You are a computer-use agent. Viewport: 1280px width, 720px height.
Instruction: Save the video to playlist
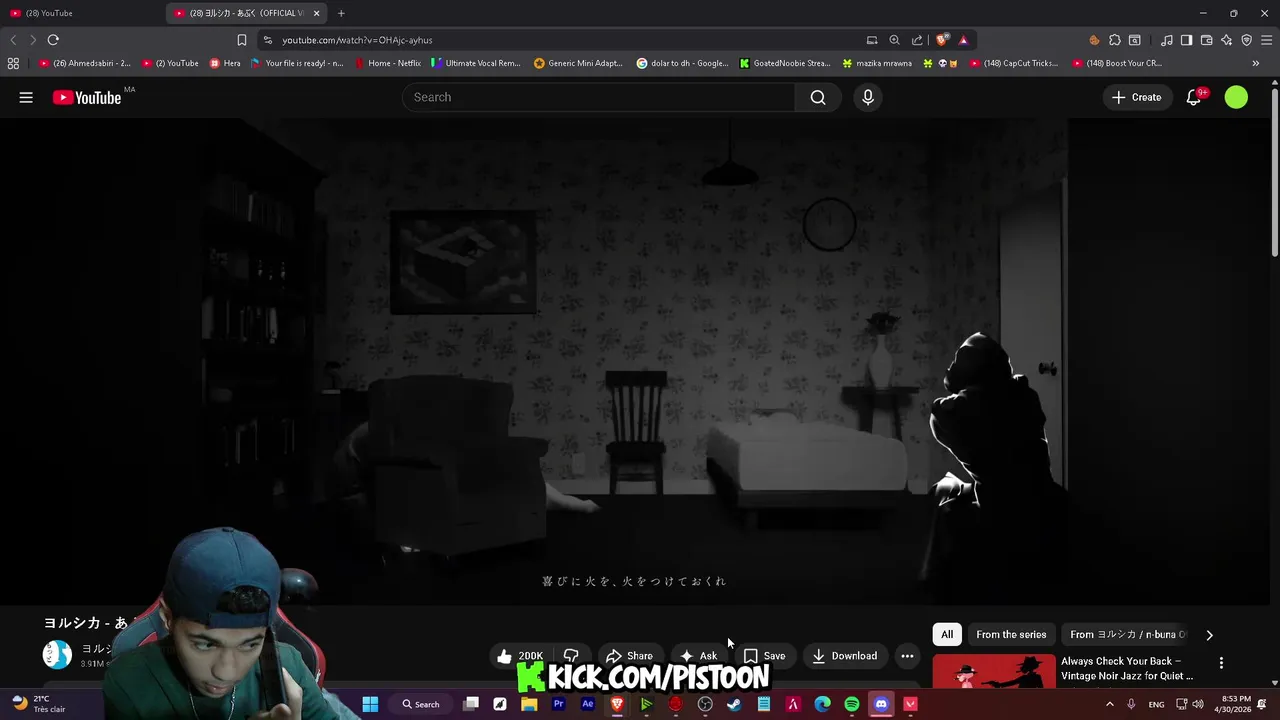pyautogui.click(x=764, y=656)
